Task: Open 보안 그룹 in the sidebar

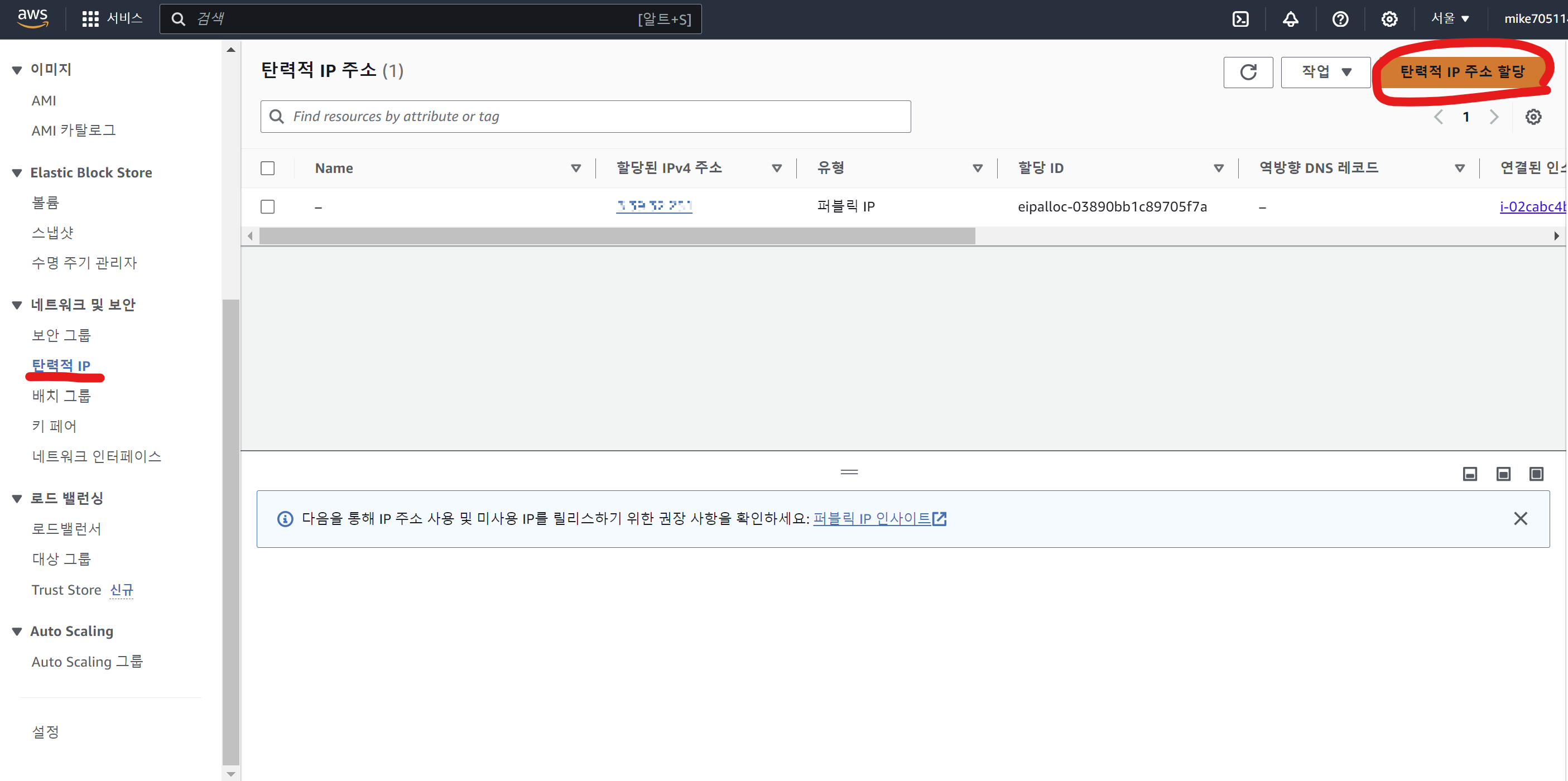Action: pyautogui.click(x=61, y=335)
